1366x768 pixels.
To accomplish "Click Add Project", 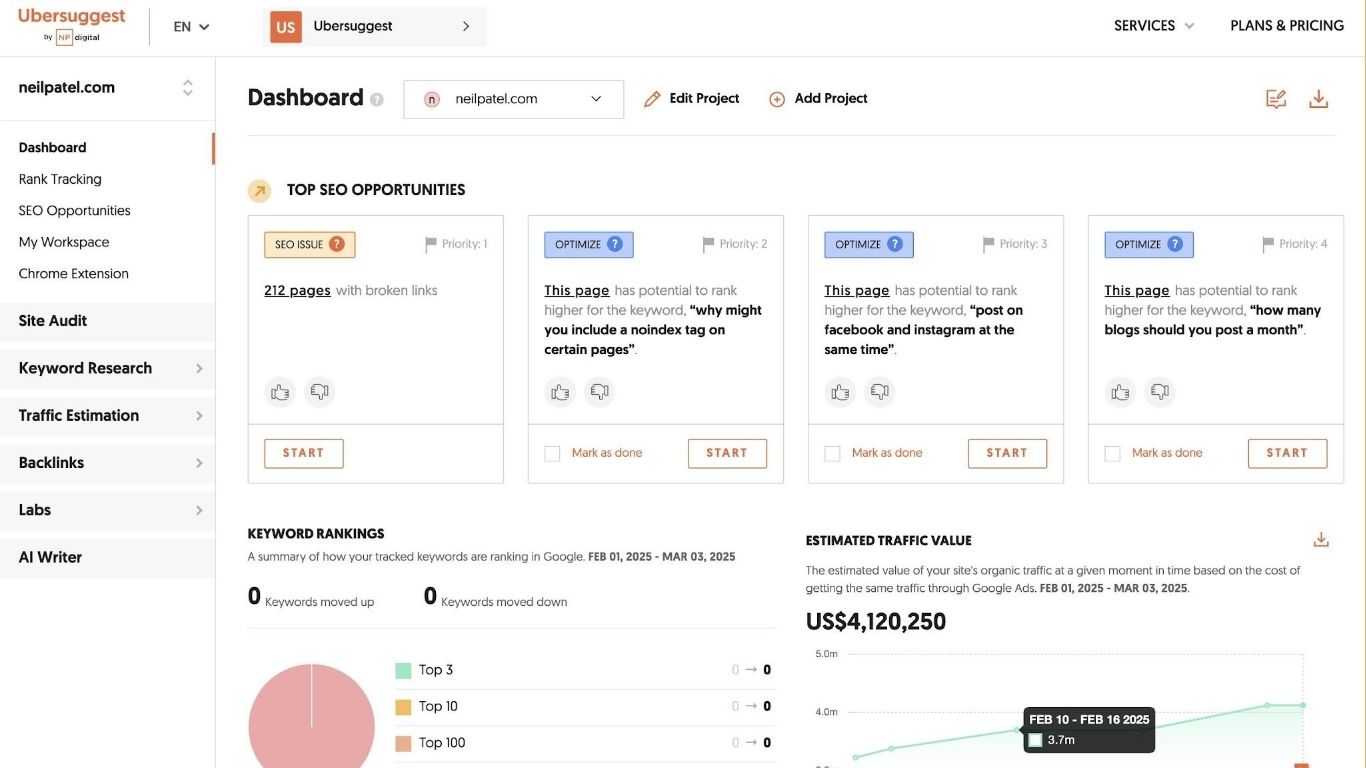I will 818,99.
